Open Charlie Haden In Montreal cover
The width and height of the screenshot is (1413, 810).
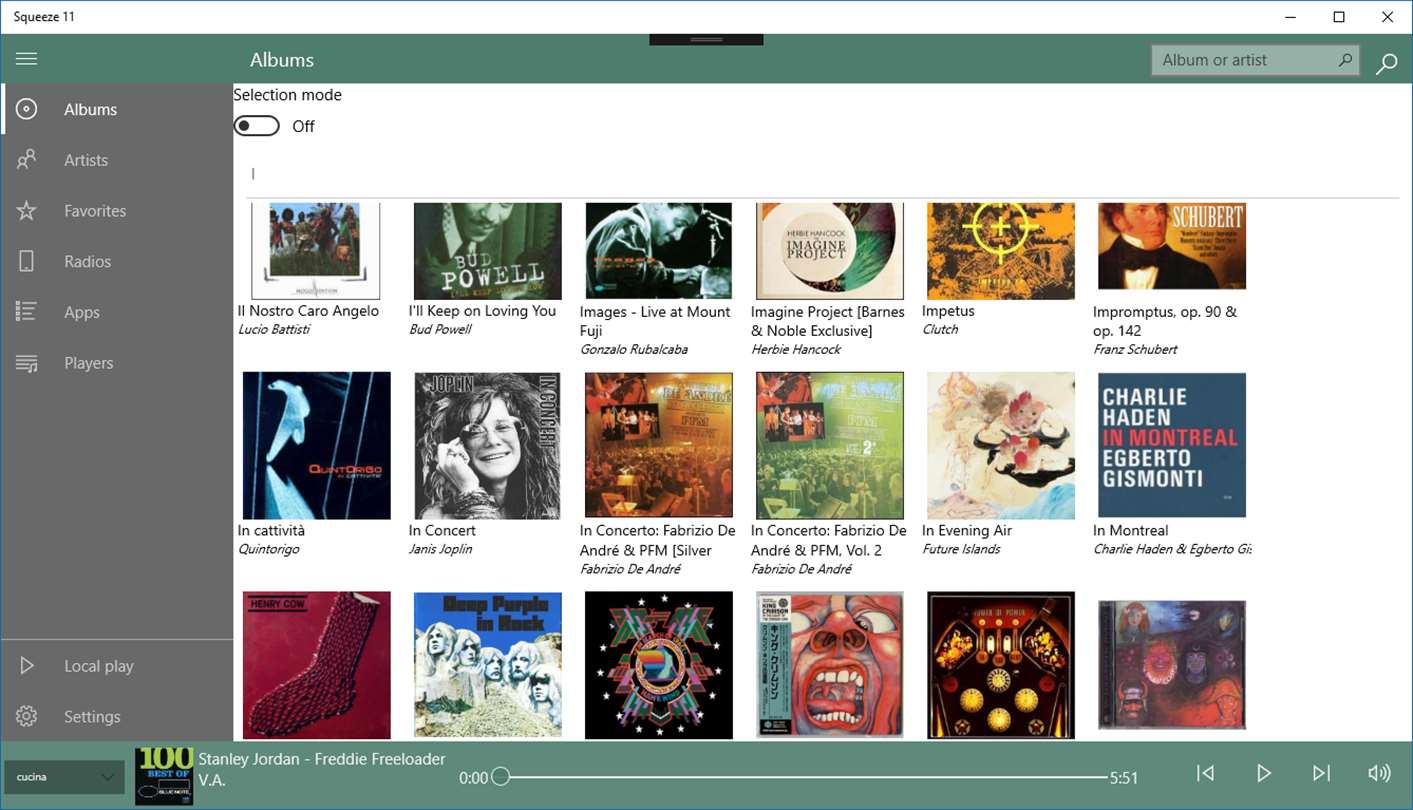pyautogui.click(x=1172, y=445)
